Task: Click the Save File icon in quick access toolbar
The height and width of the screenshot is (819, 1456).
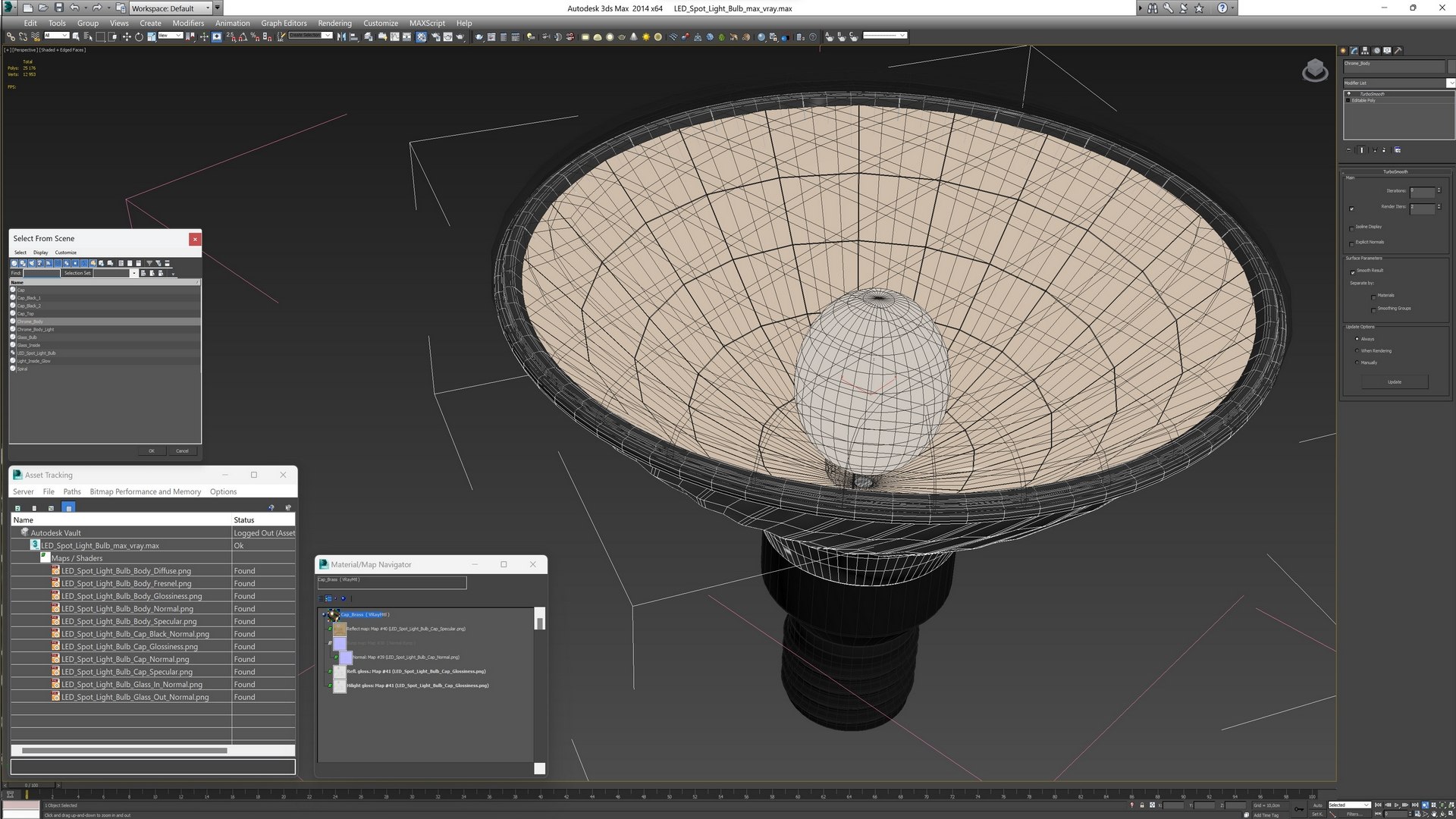Action: (x=58, y=8)
